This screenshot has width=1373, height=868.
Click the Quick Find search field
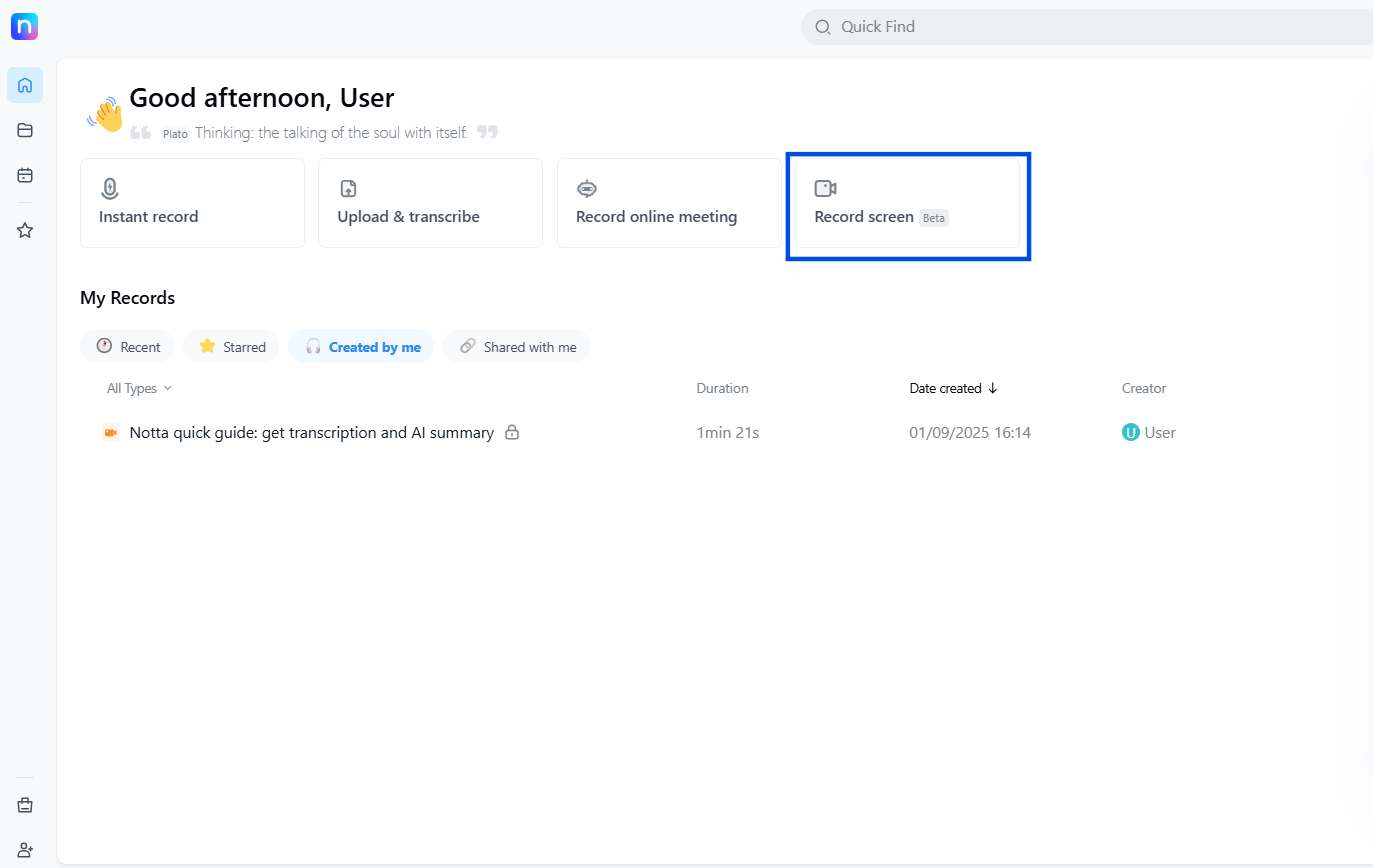(x=1087, y=27)
